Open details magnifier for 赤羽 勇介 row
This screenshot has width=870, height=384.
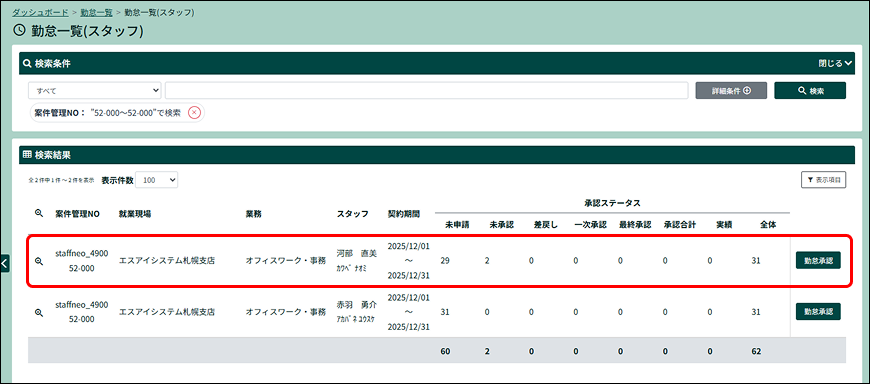[39, 312]
